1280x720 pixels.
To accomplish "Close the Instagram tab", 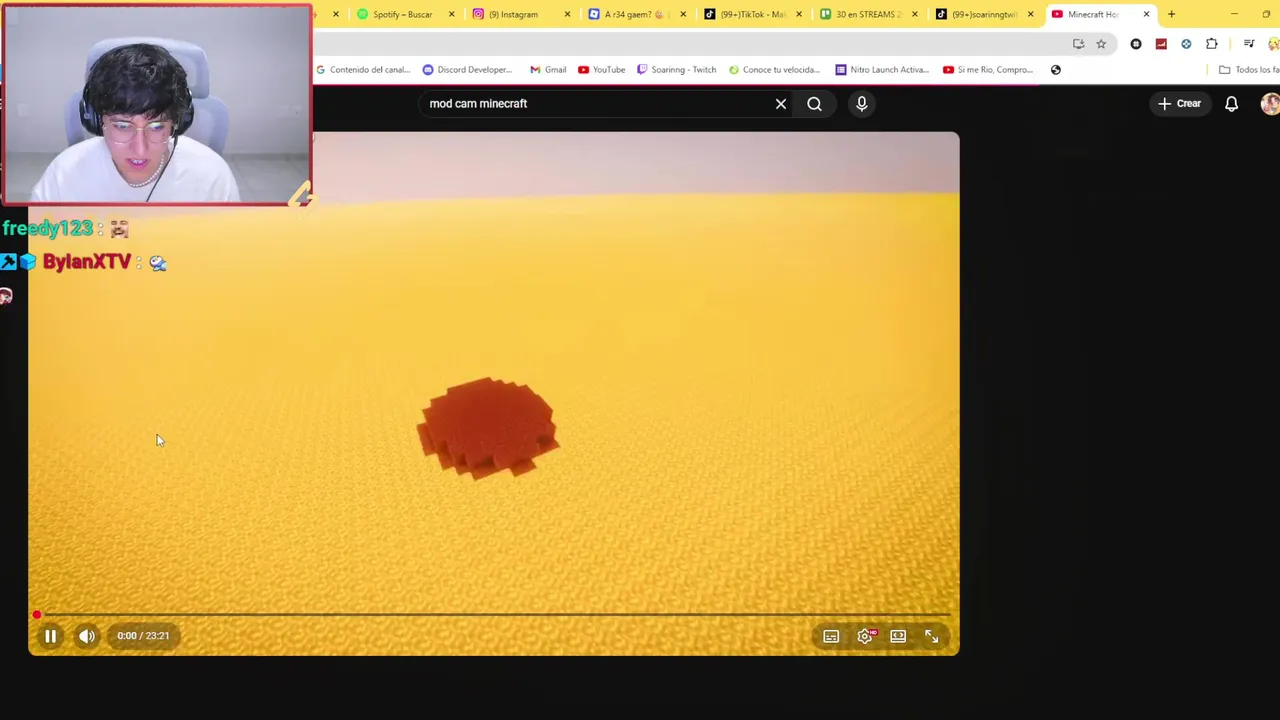I will (x=567, y=14).
